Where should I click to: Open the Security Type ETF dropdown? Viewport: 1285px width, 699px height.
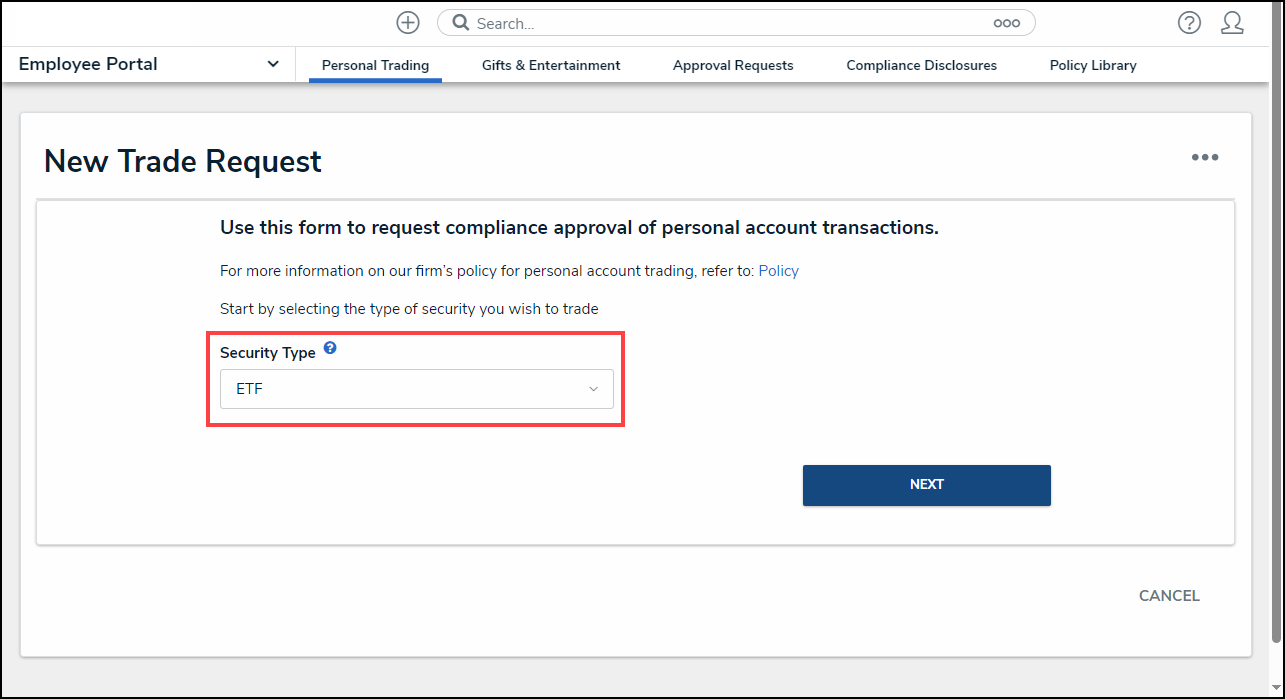click(x=416, y=389)
